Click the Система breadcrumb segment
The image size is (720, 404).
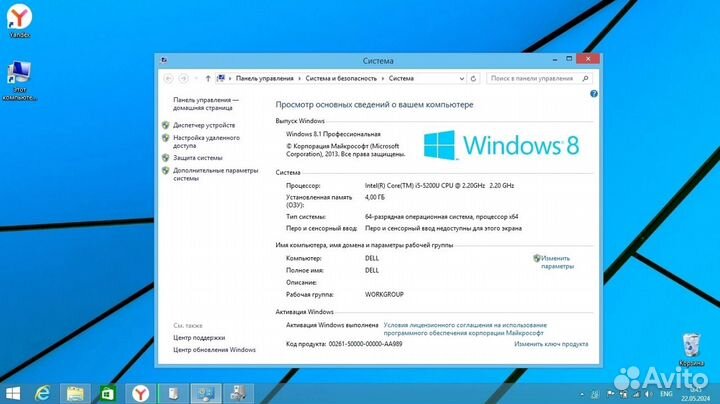[401, 79]
